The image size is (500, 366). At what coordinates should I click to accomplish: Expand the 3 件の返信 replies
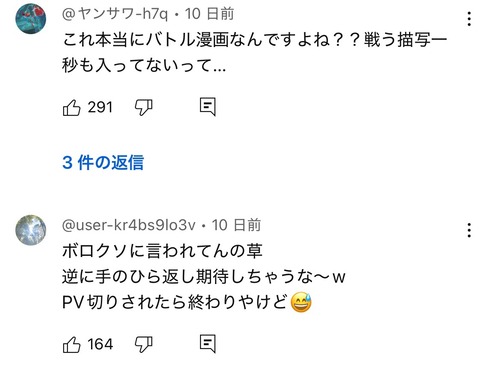click(103, 163)
